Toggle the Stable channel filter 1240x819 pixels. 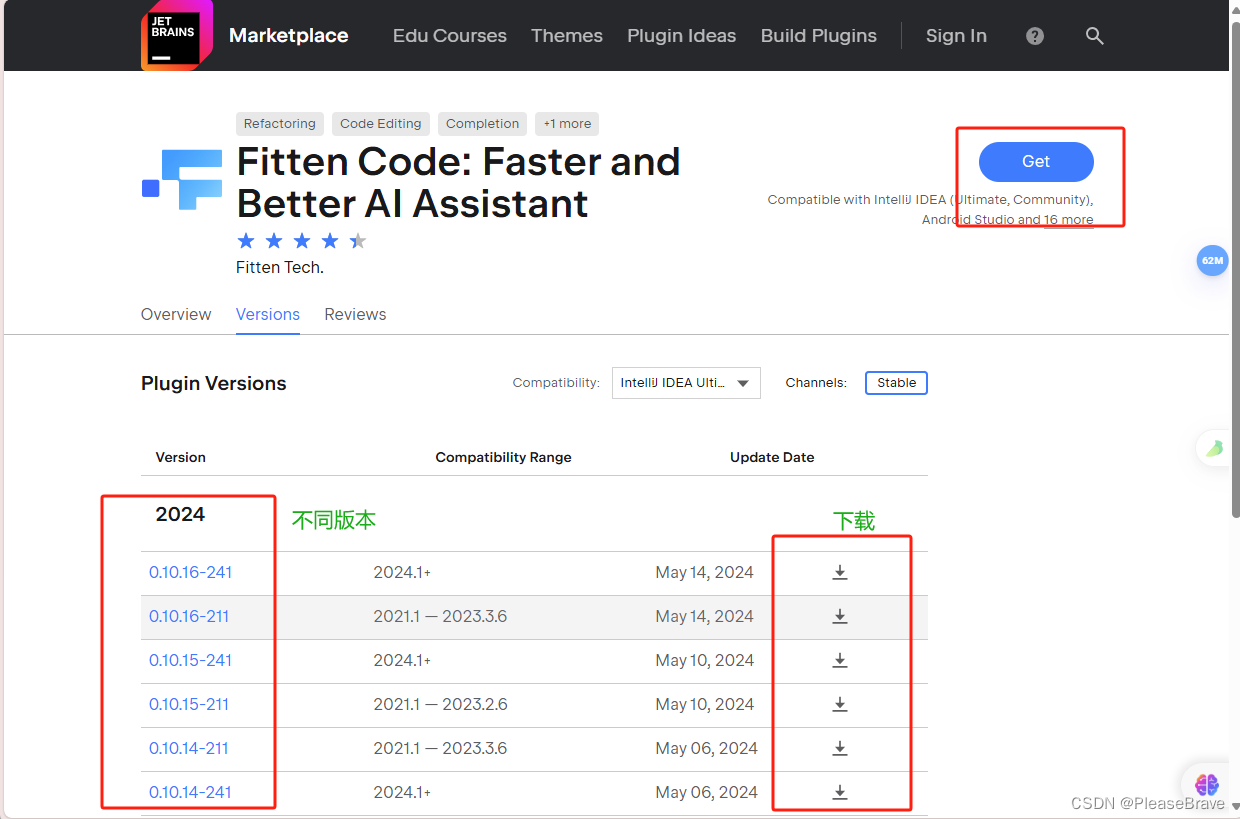click(896, 383)
